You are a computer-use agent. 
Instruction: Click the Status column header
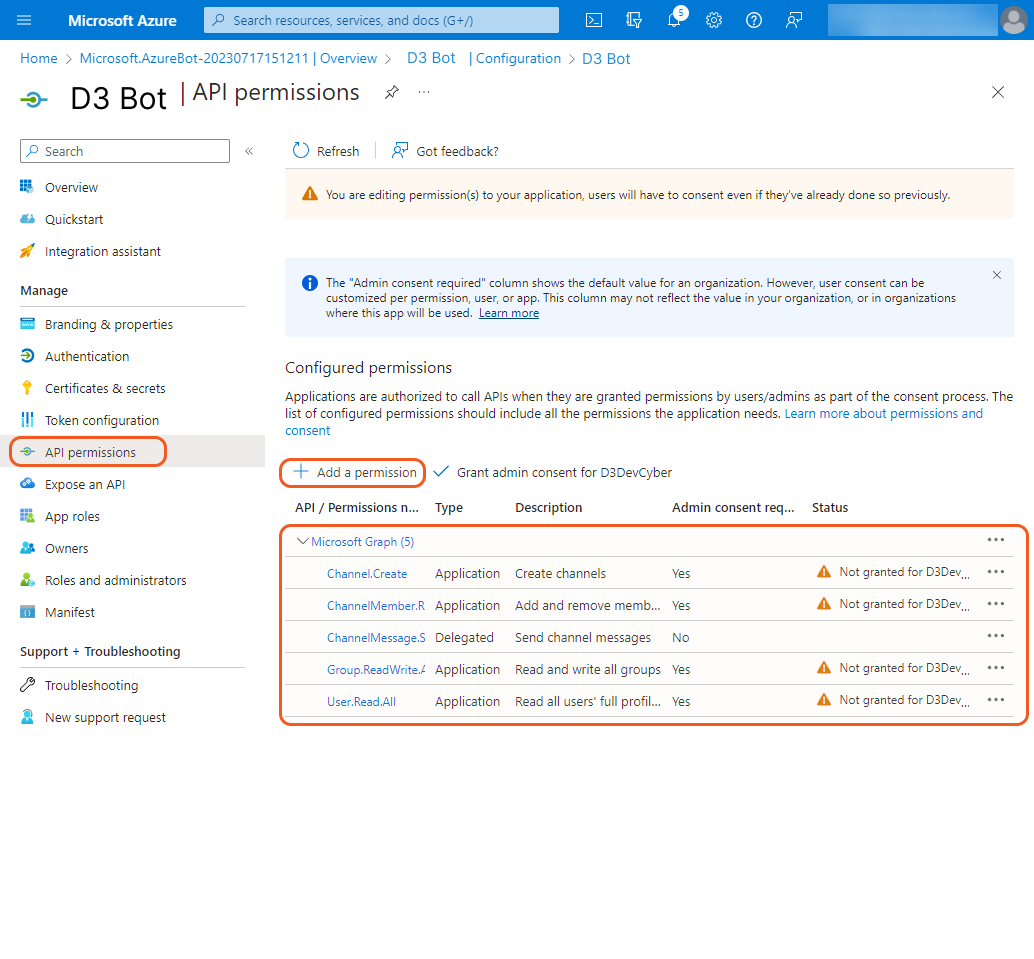pos(830,507)
